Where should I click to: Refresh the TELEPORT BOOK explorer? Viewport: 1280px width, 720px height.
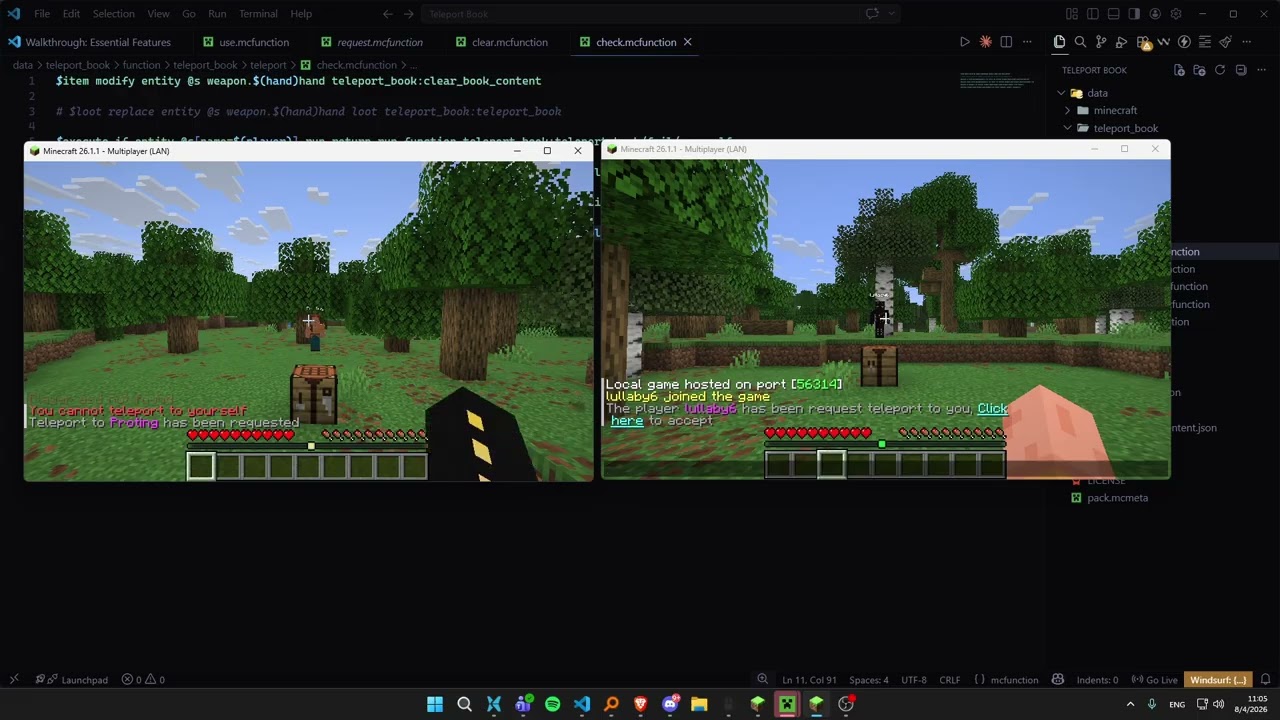point(1220,70)
